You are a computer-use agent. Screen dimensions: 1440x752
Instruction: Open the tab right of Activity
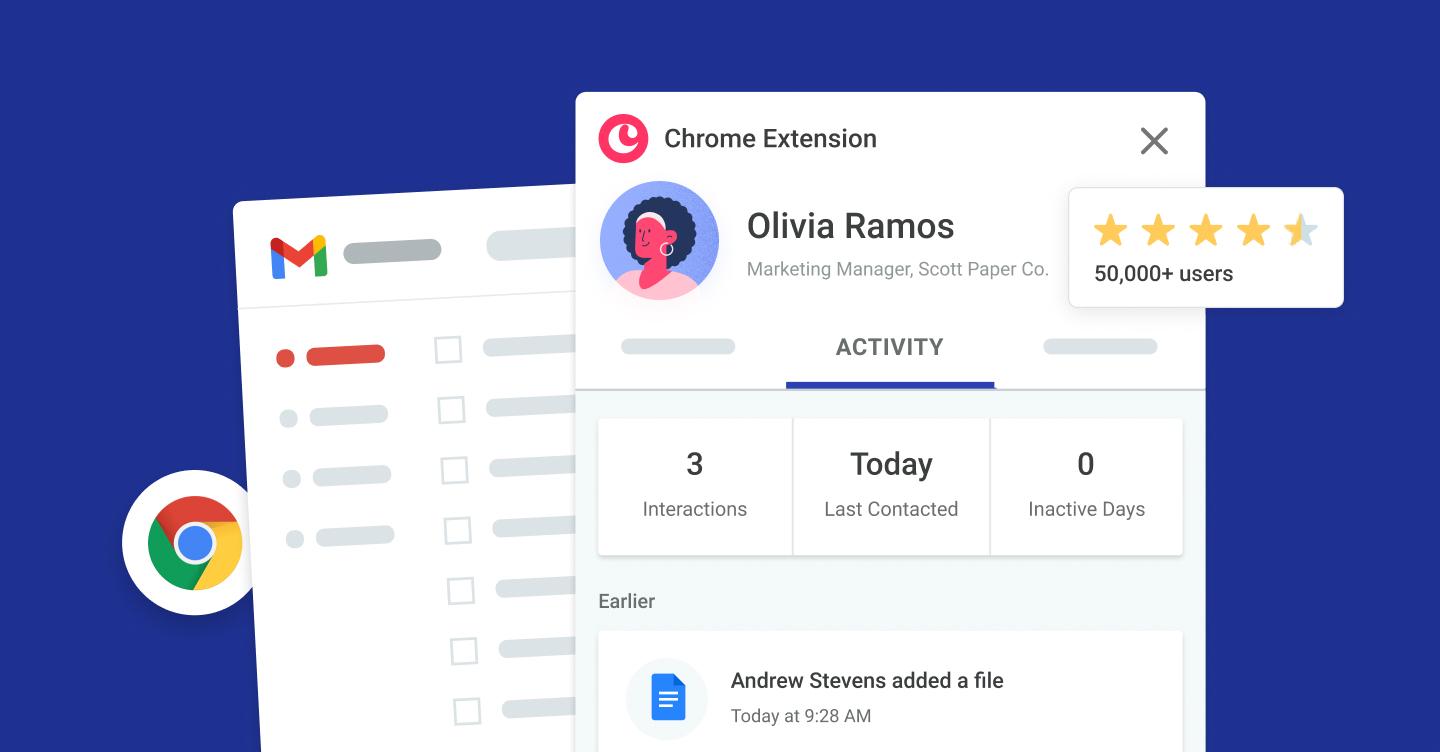click(x=1100, y=346)
